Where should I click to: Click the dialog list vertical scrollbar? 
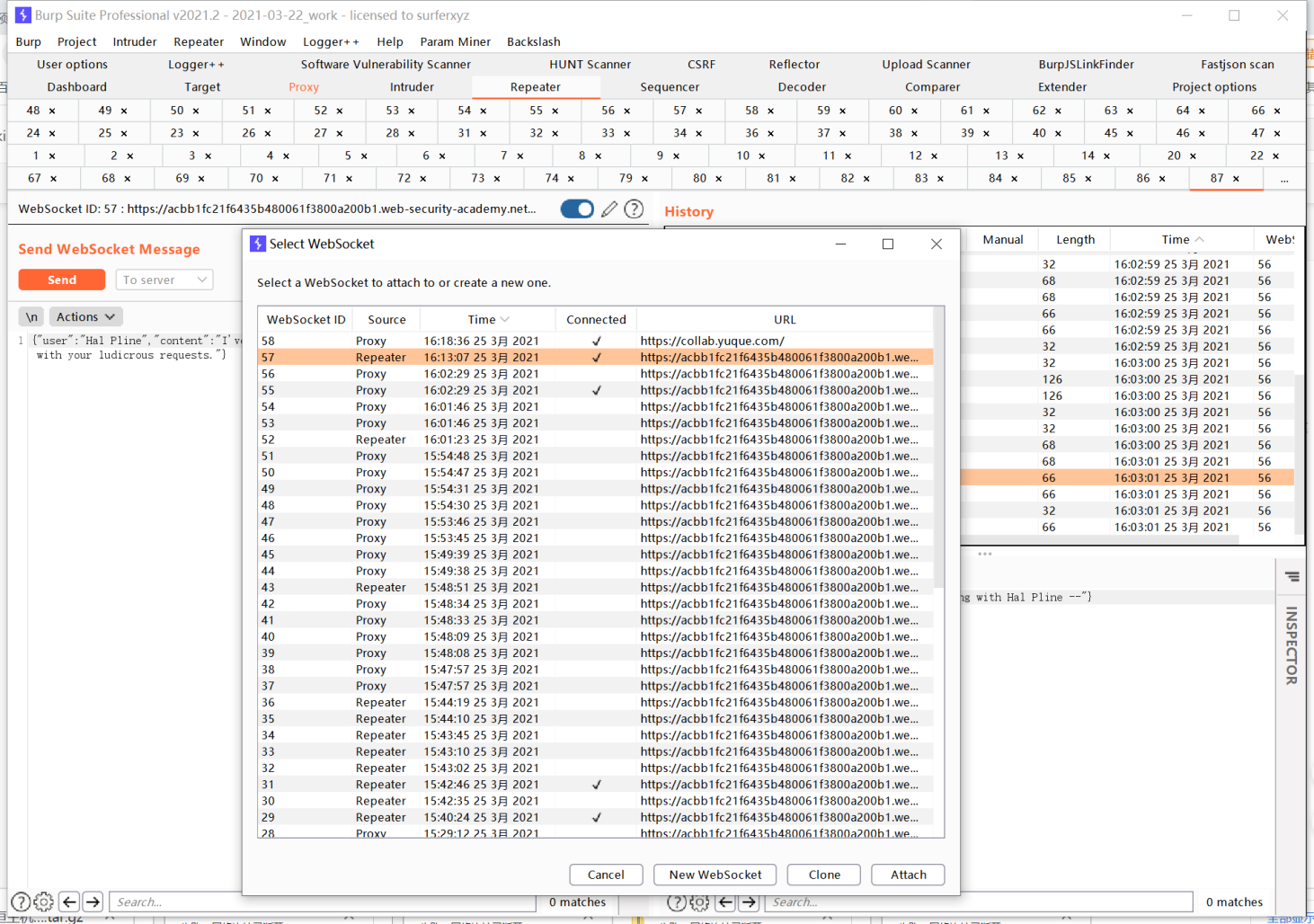(x=938, y=449)
